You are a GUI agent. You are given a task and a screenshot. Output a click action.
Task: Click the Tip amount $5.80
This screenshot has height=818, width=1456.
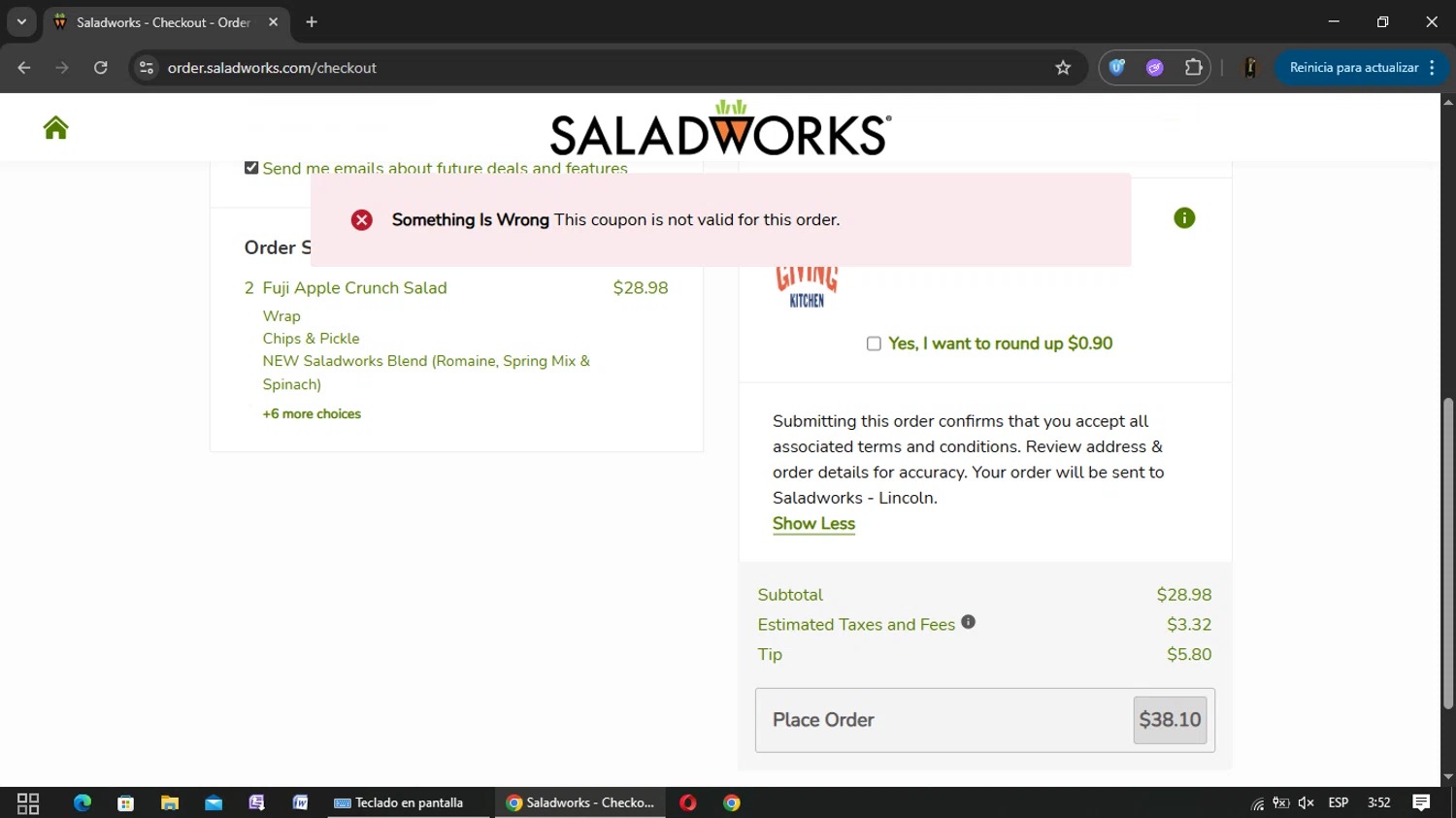(1189, 654)
